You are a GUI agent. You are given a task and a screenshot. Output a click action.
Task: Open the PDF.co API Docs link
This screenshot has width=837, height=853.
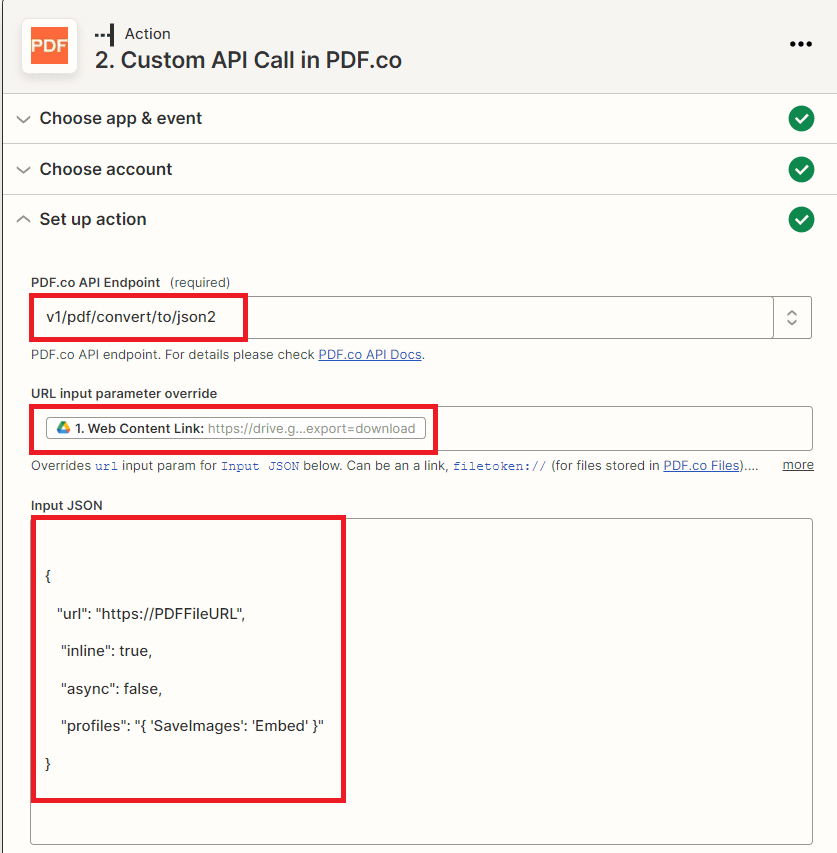370,355
